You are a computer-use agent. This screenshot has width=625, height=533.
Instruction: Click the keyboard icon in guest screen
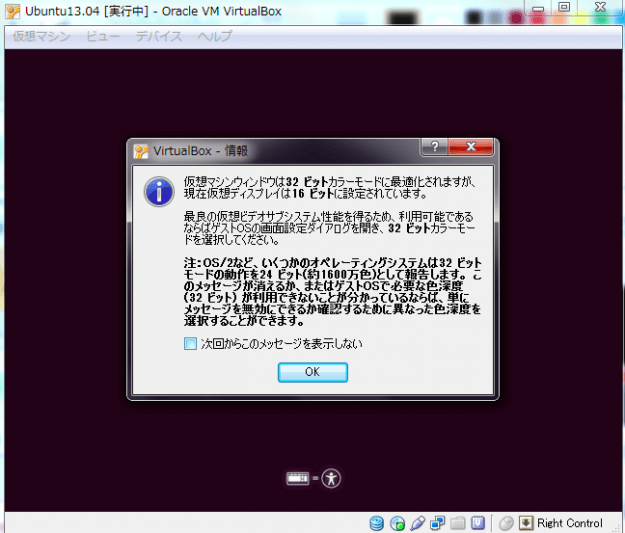(298, 478)
